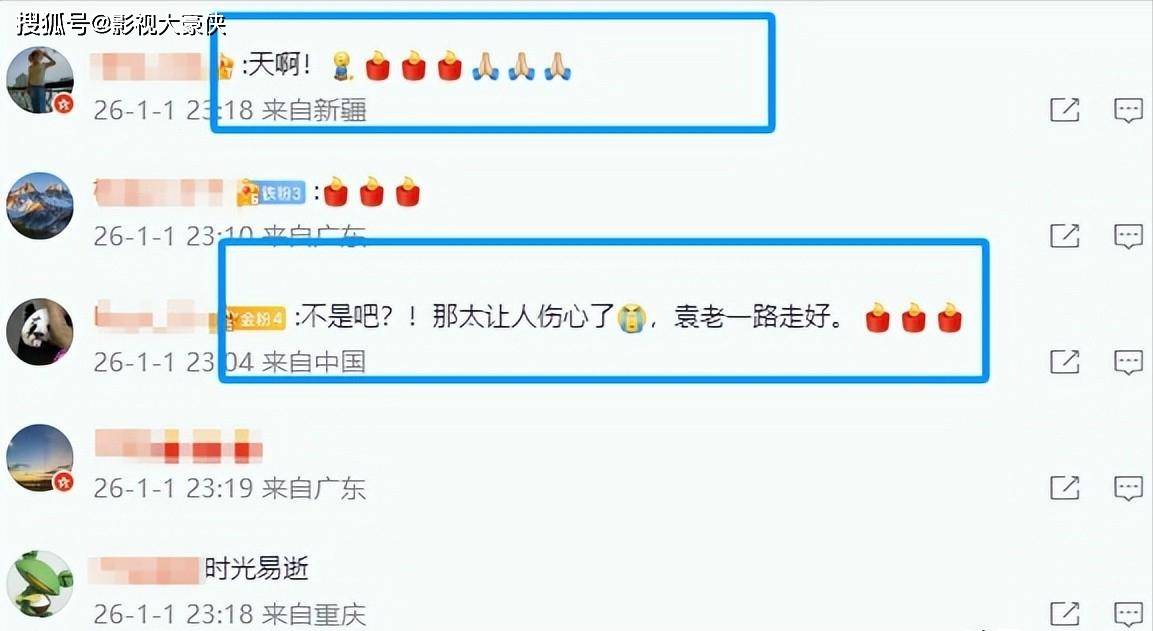The height and width of the screenshot is (631, 1153).
Task: View the frog avatar user profile
Action: (40, 584)
